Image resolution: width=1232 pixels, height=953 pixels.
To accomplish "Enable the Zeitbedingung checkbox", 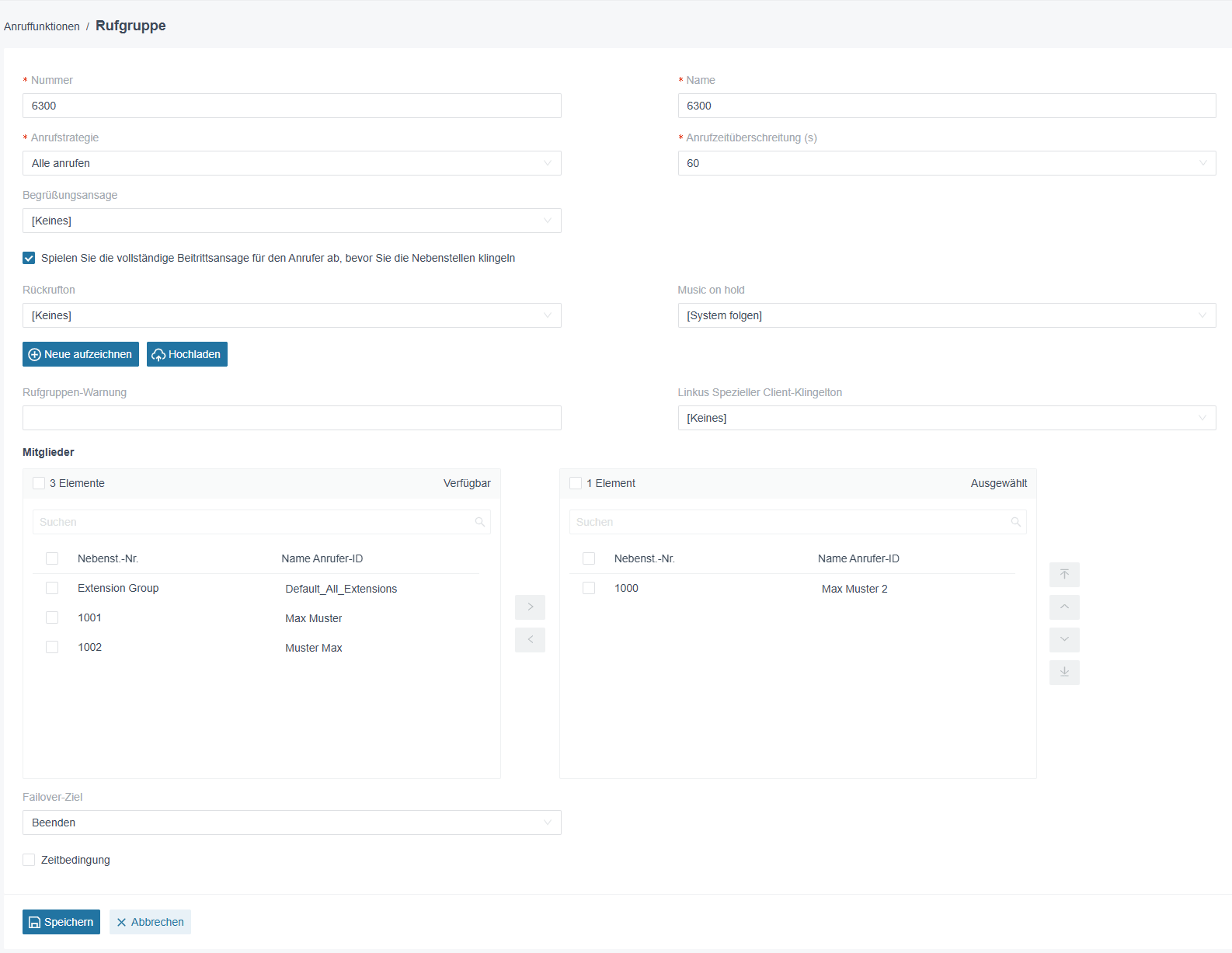I will point(29,860).
